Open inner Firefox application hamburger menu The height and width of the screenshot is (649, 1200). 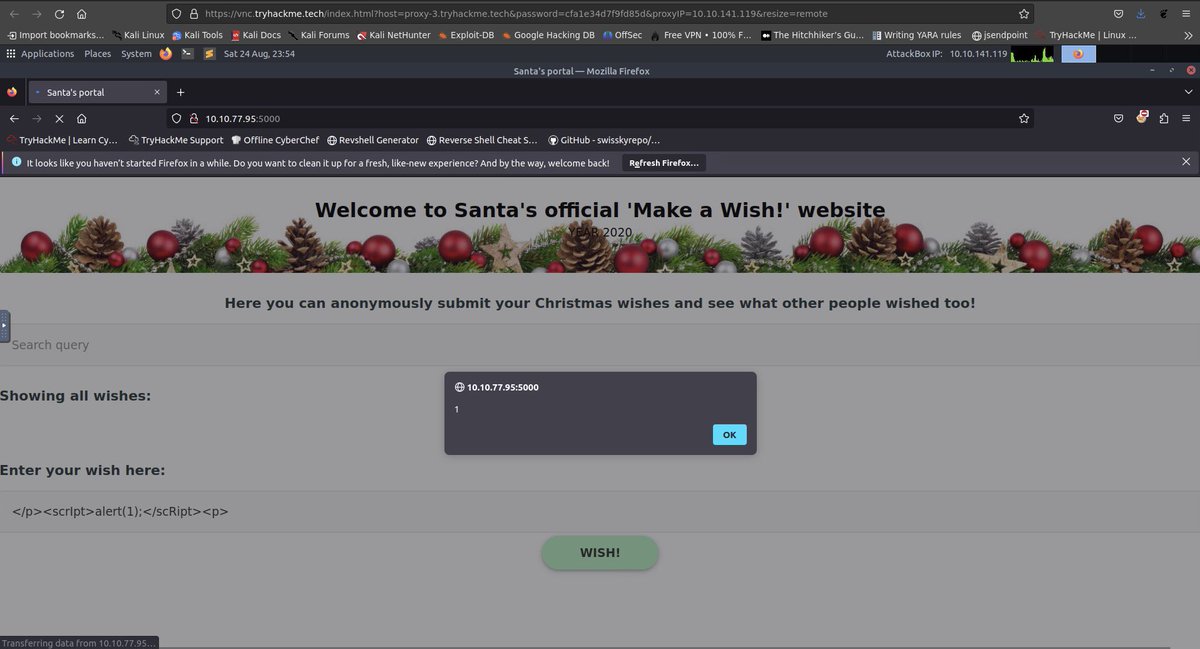pyautogui.click(x=1186, y=118)
